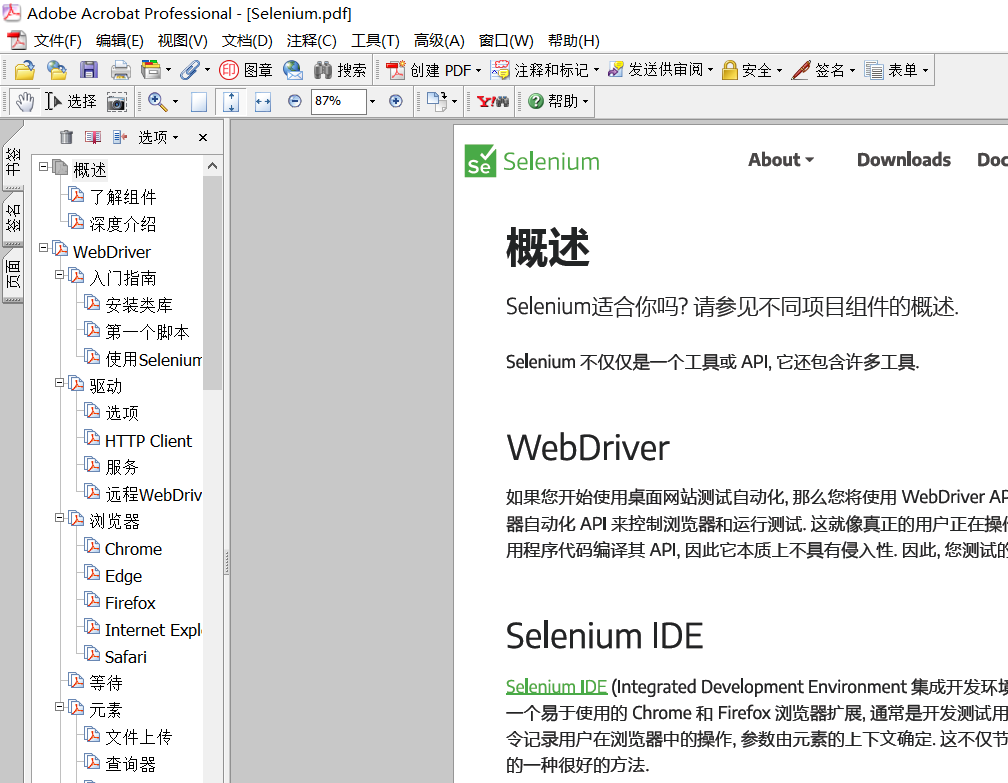Click the Actual Size page icon
1008x783 pixels.
click(x=199, y=102)
